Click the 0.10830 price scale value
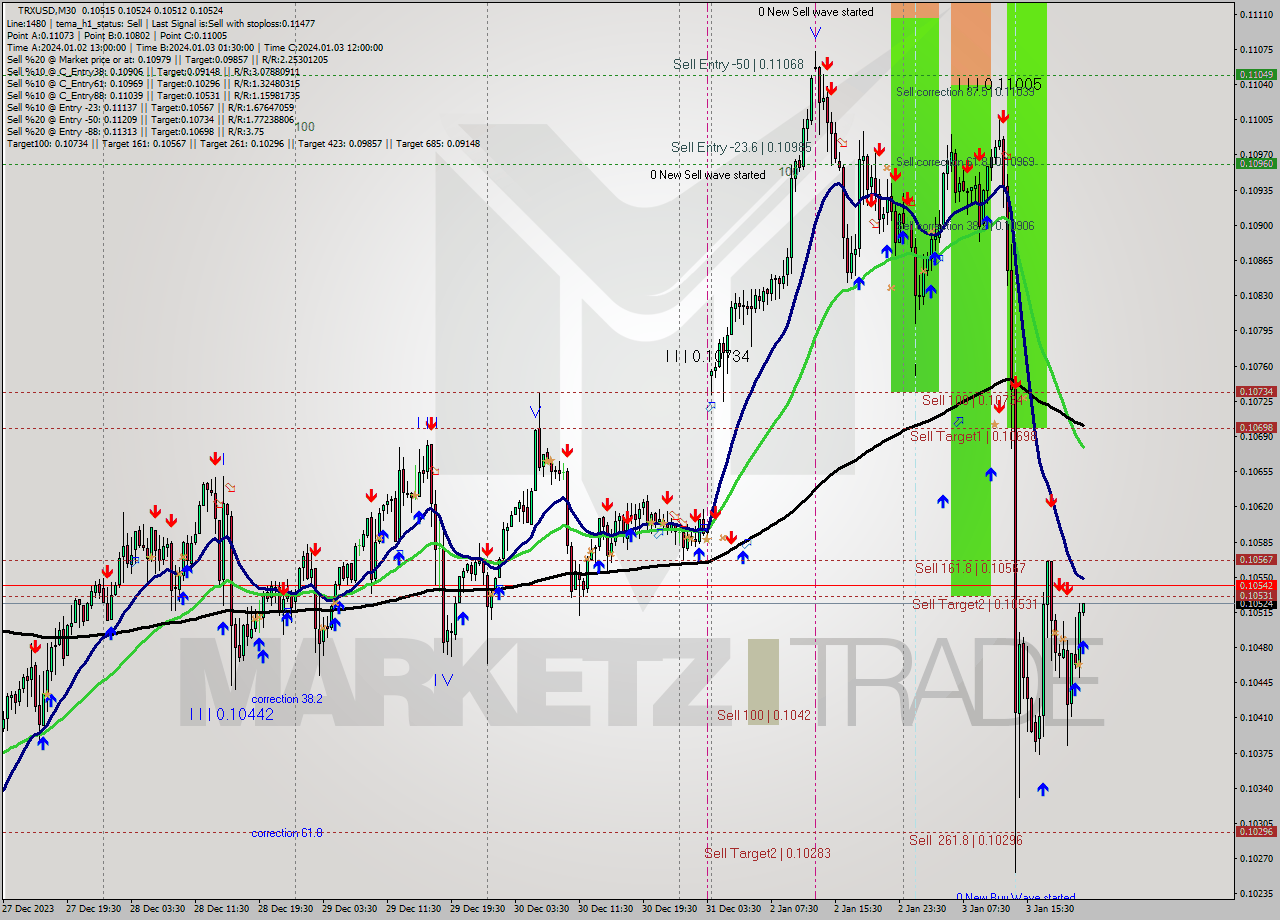 pyautogui.click(x=1256, y=296)
